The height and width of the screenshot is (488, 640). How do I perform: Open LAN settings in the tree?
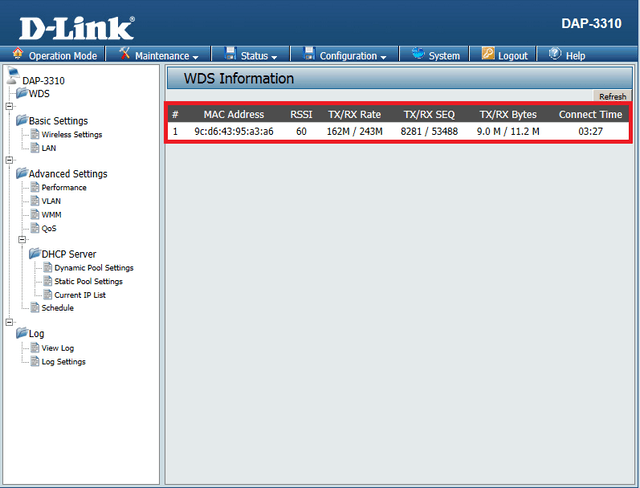pyautogui.click(x=49, y=148)
